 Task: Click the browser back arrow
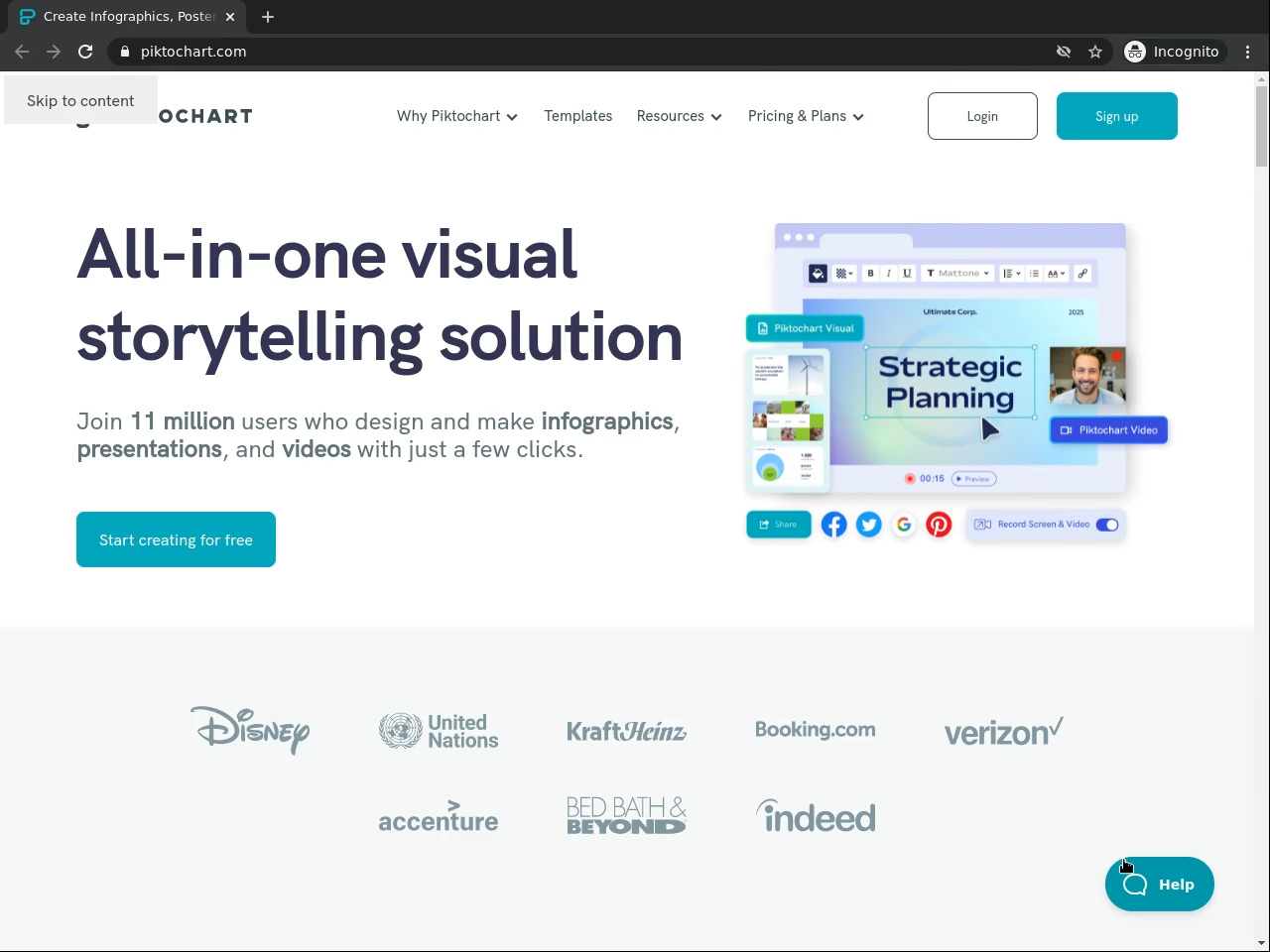click(x=22, y=52)
